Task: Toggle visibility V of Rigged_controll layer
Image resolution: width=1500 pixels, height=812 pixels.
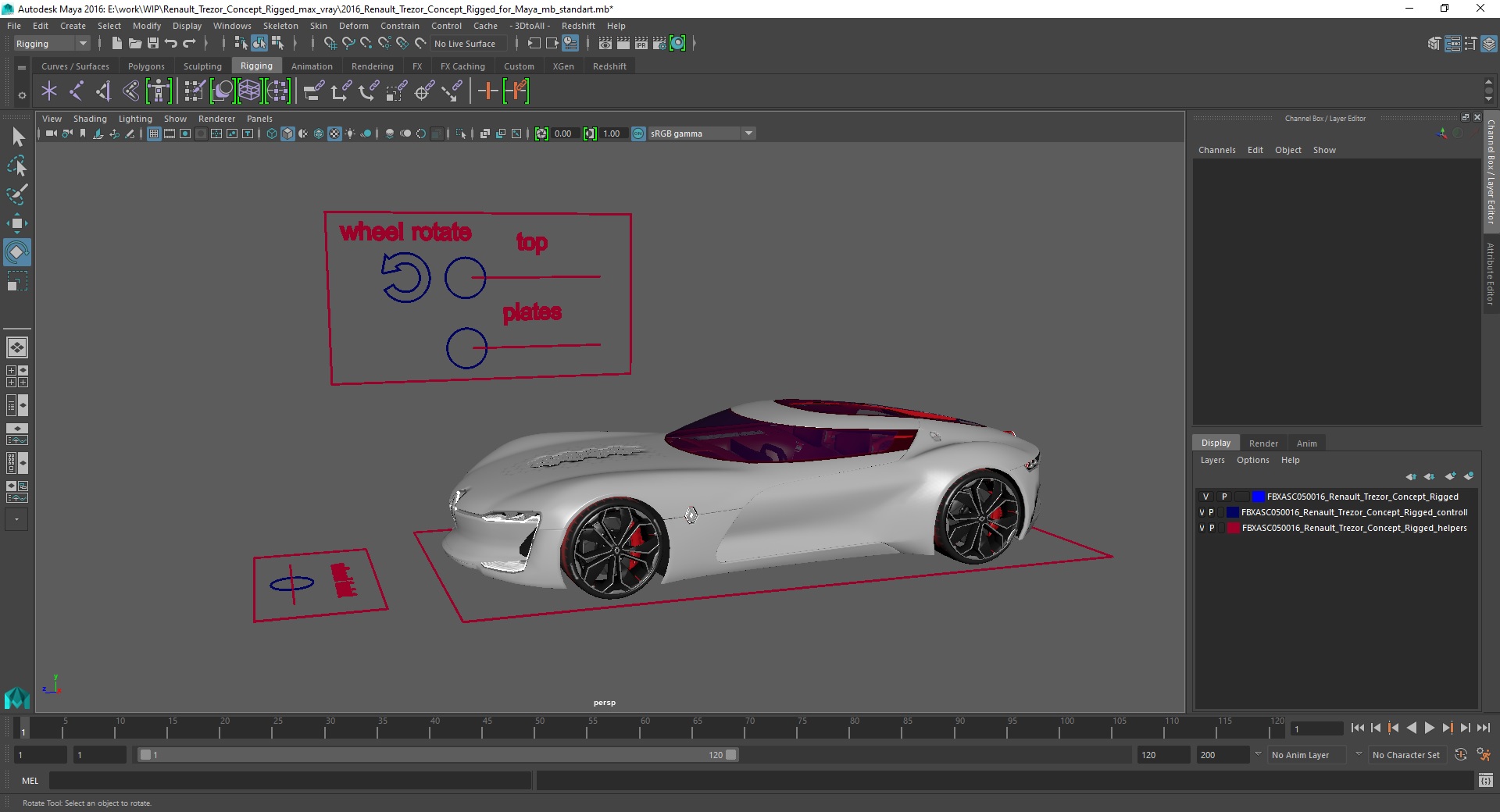Action: pos(1202,513)
